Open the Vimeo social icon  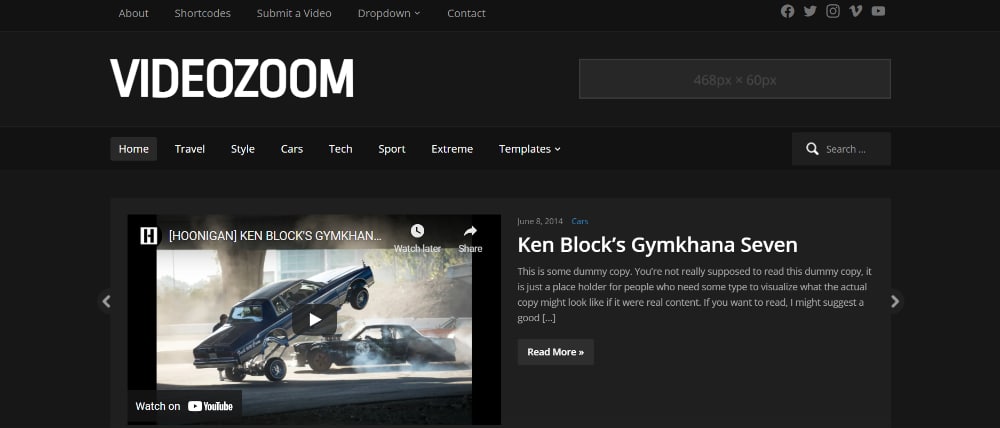856,11
